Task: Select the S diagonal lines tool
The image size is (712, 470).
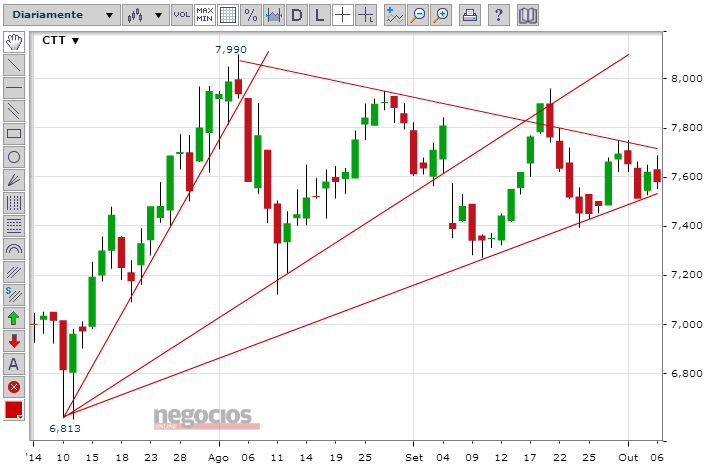Action: (14, 295)
